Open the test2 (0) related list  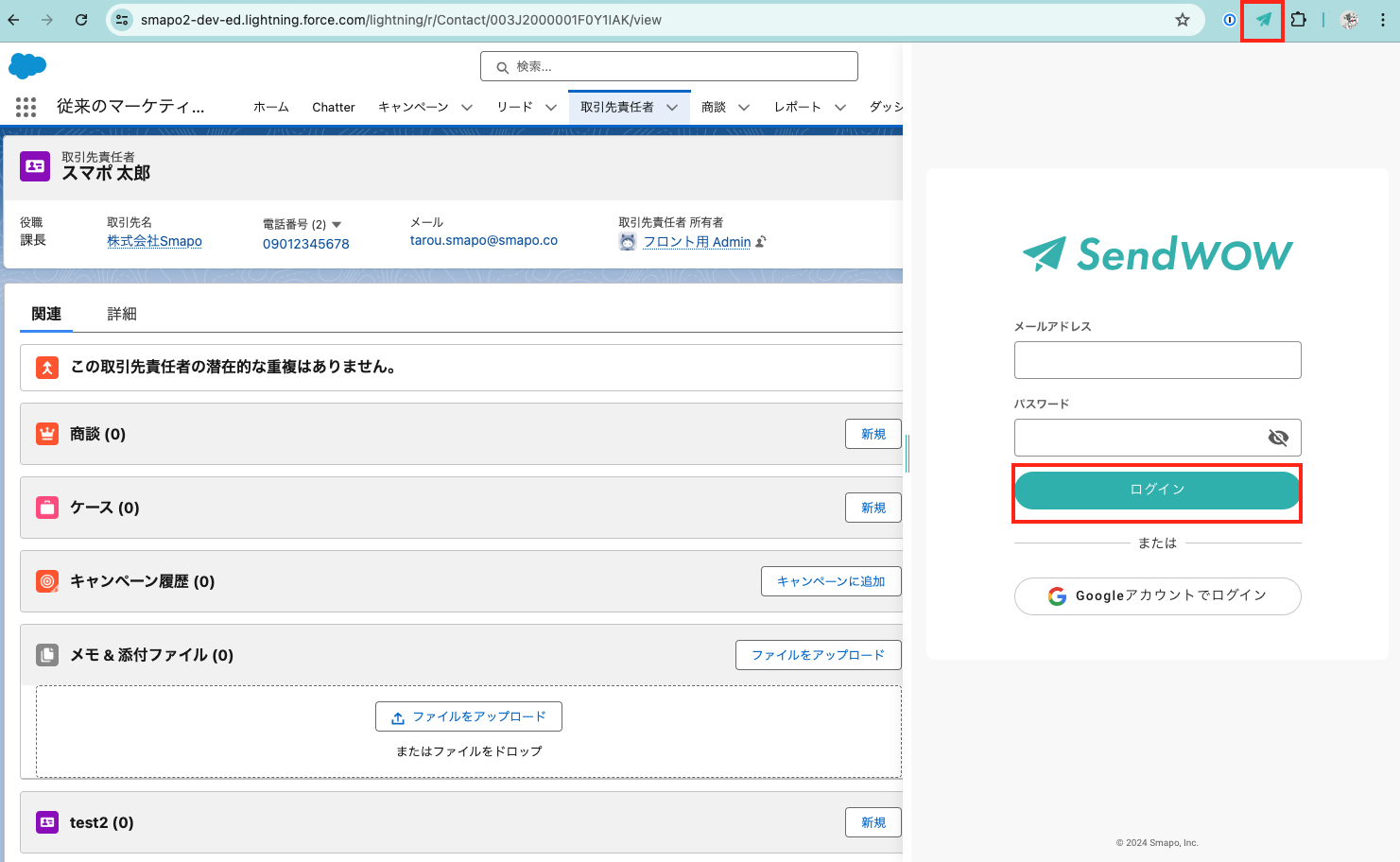(x=101, y=822)
